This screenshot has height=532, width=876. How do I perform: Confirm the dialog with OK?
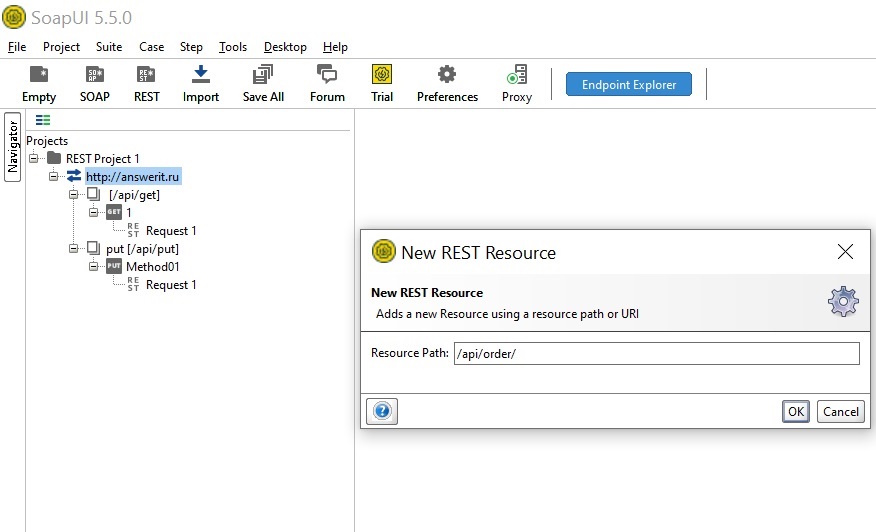tap(796, 412)
